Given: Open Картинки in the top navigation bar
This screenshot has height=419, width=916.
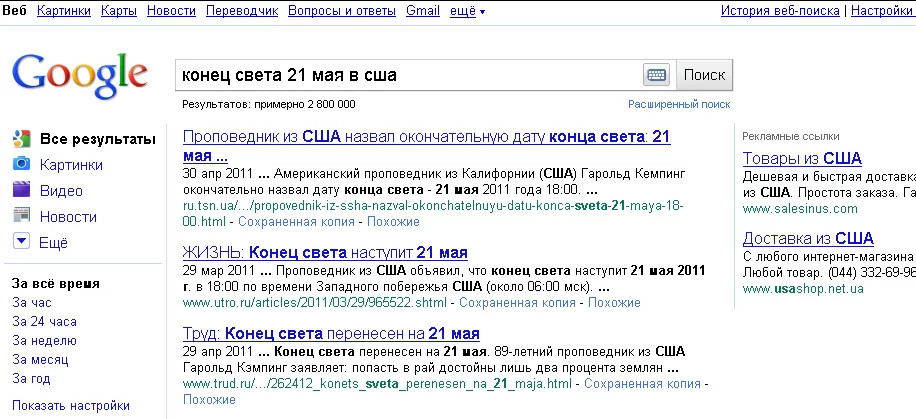Looking at the screenshot, I should pos(64,11).
